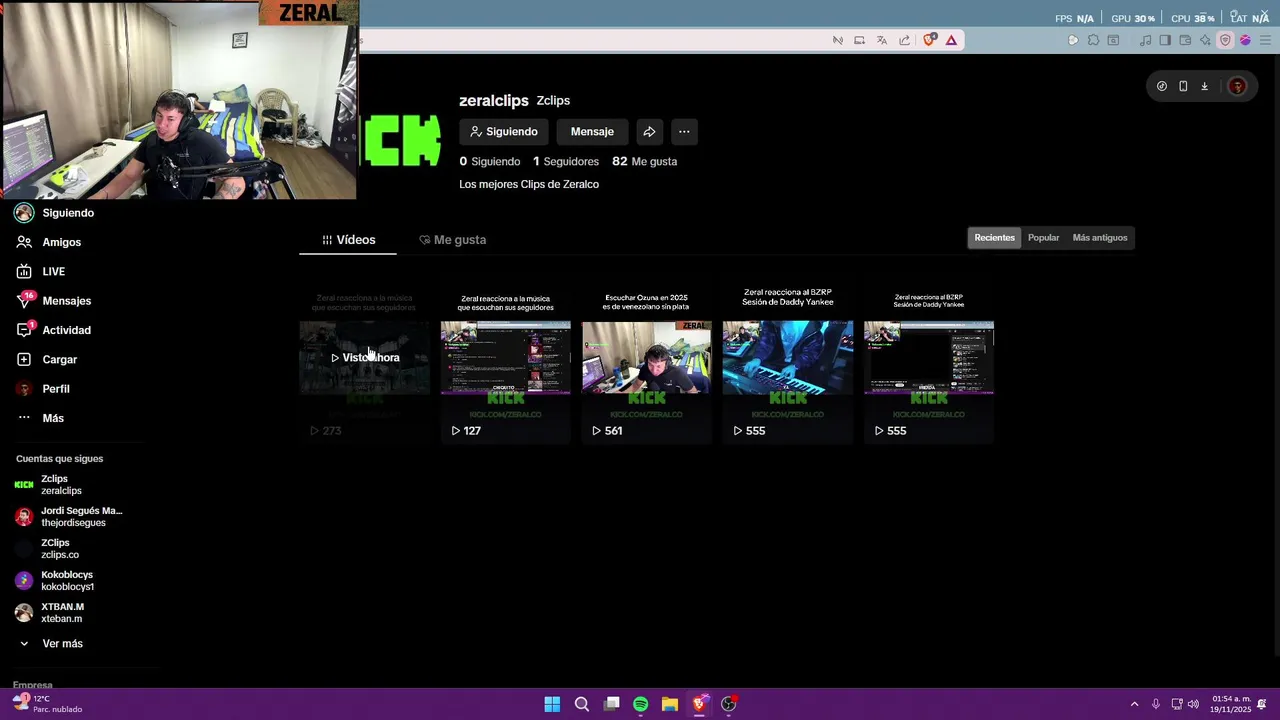Switch to the Vídeos tab
Image resolution: width=1280 pixels, height=720 pixels.
click(x=348, y=240)
